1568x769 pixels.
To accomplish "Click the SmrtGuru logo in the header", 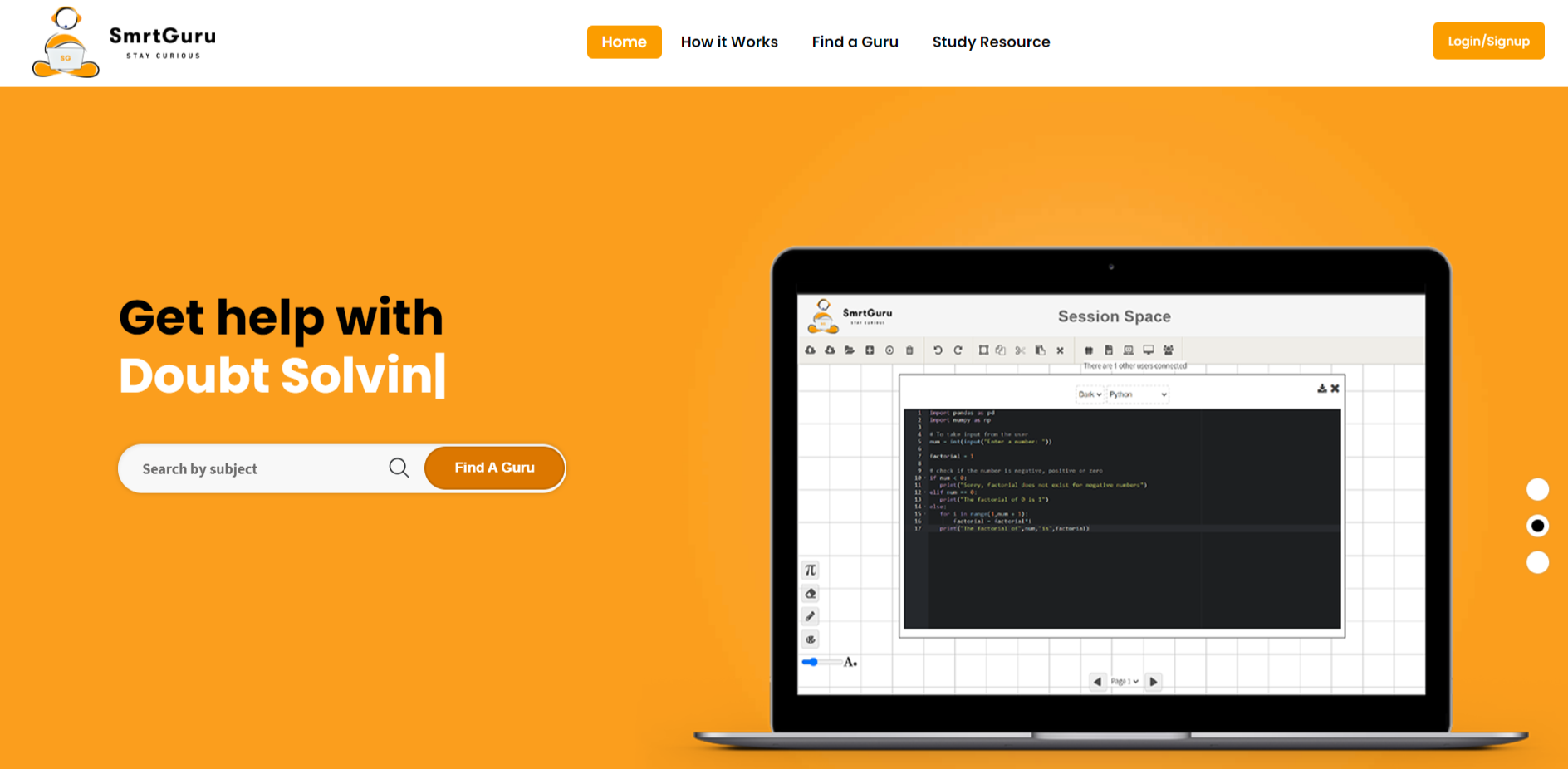I will click(124, 42).
